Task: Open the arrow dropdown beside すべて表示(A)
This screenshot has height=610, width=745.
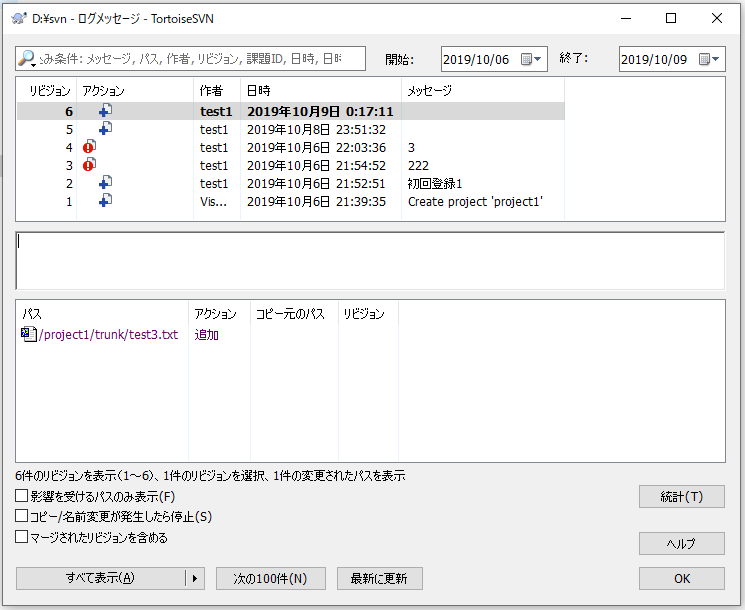Action: tap(195, 578)
